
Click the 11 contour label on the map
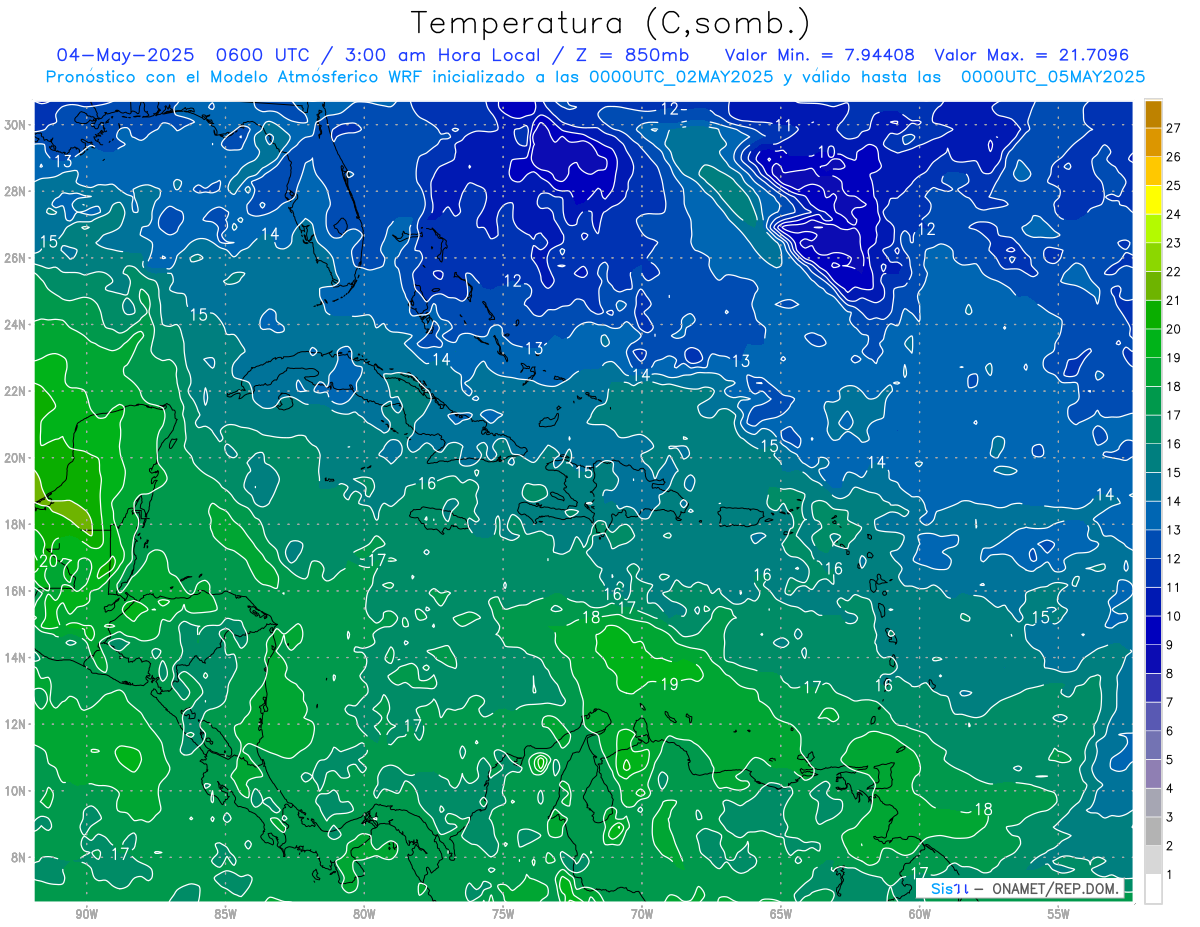[783, 126]
